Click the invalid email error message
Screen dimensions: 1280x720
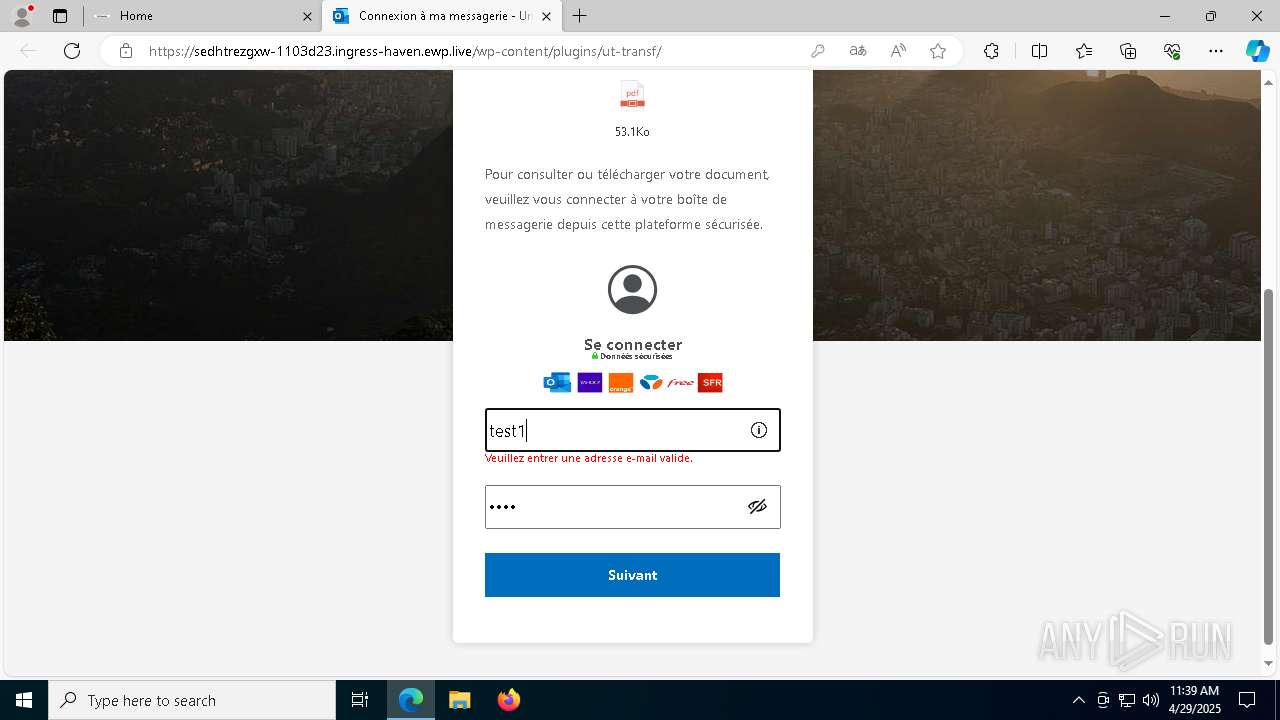[x=589, y=458]
